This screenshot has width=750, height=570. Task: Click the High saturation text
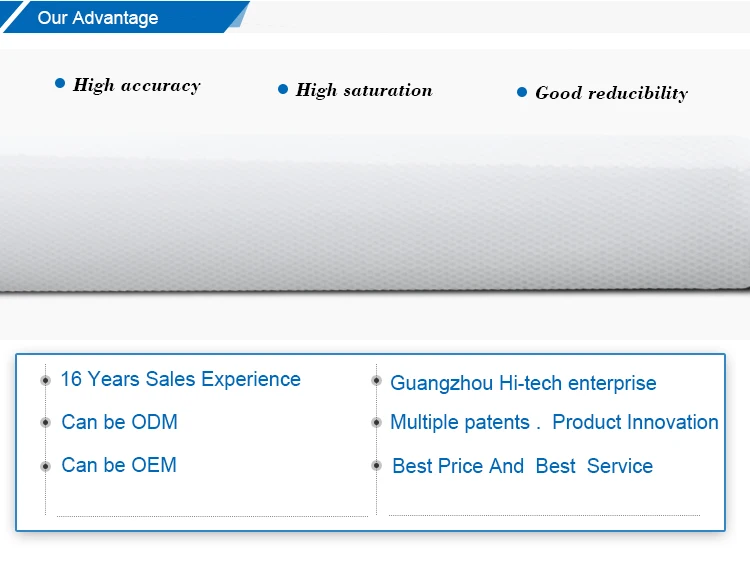click(x=364, y=90)
